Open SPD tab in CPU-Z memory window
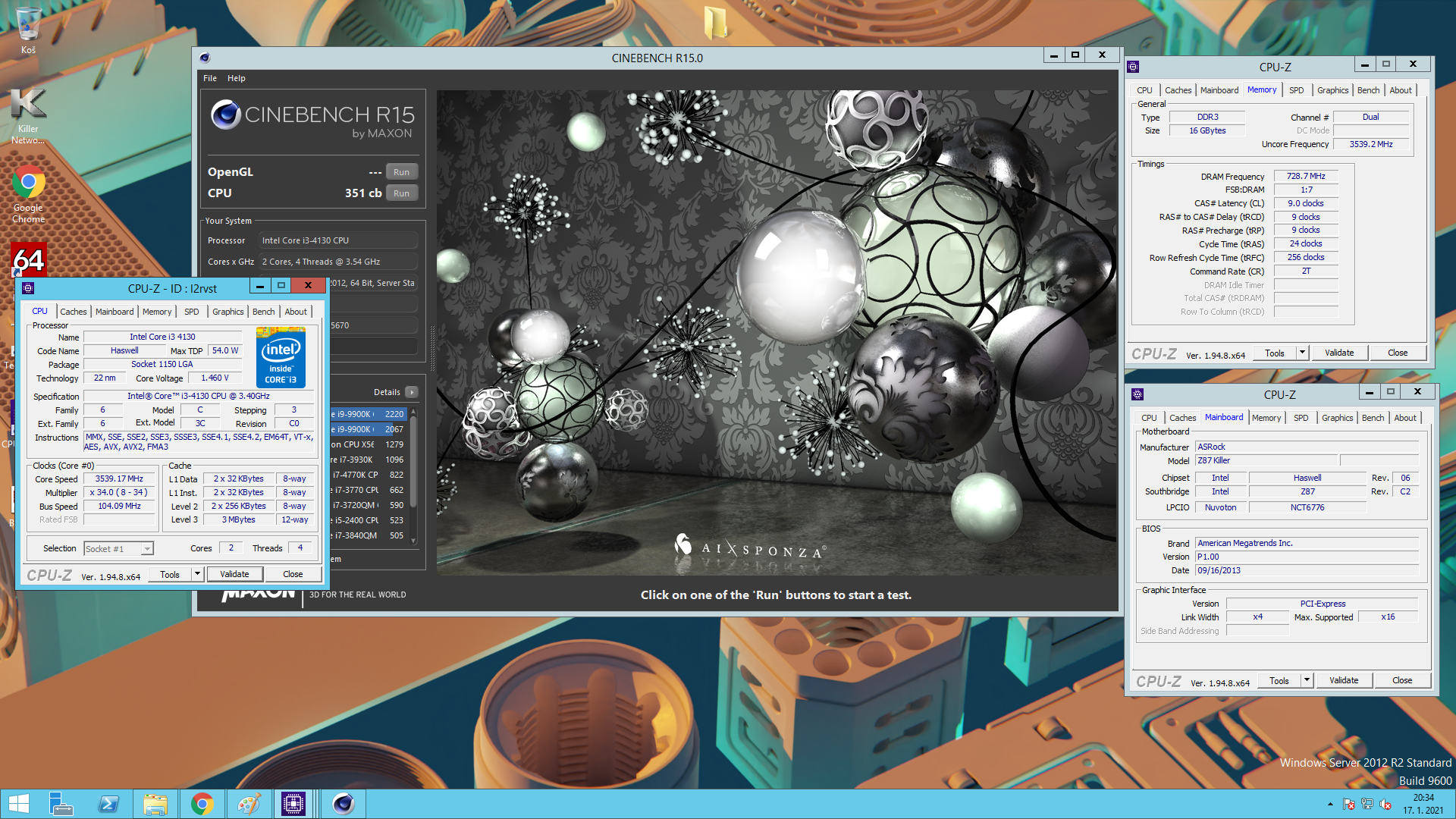The width and height of the screenshot is (1456, 819). 1297,90
